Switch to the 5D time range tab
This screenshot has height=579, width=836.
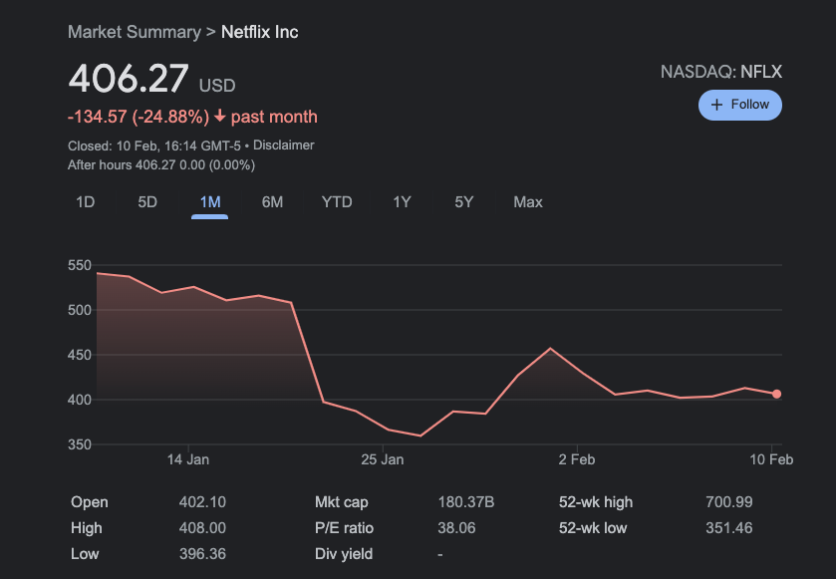pos(148,202)
